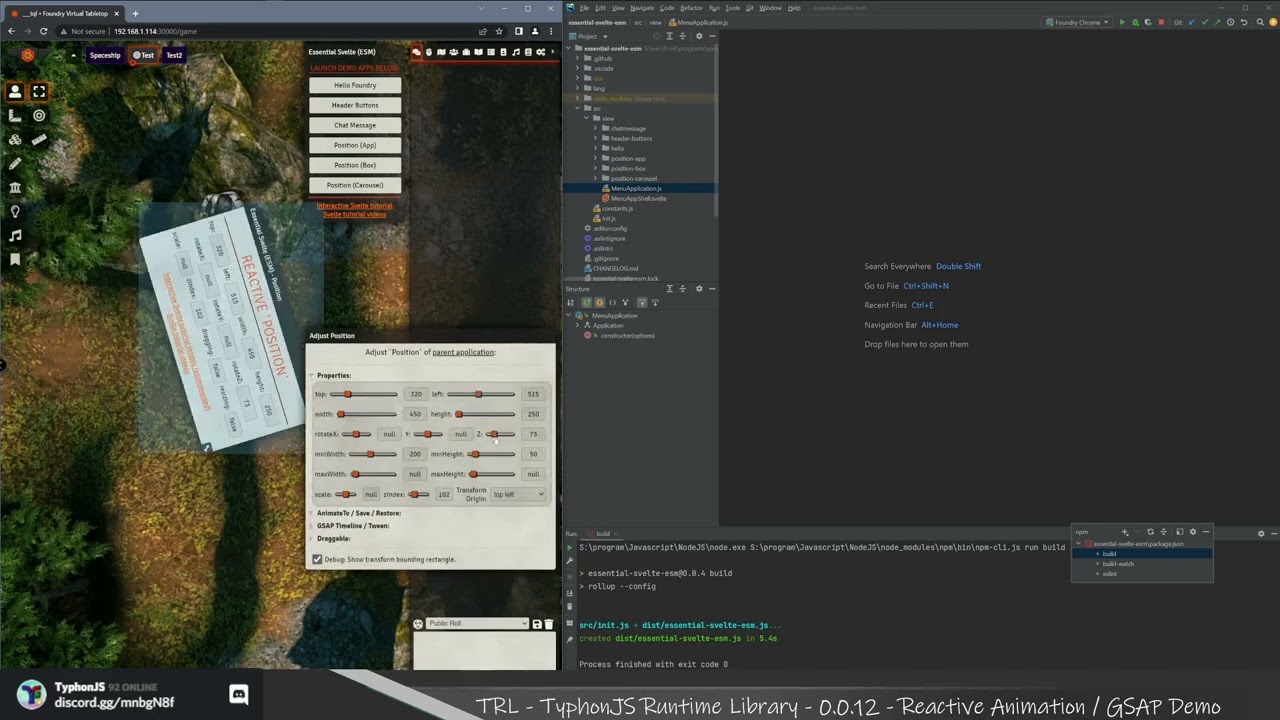Open Foundry's game Settings gear tab

pos(541,52)
